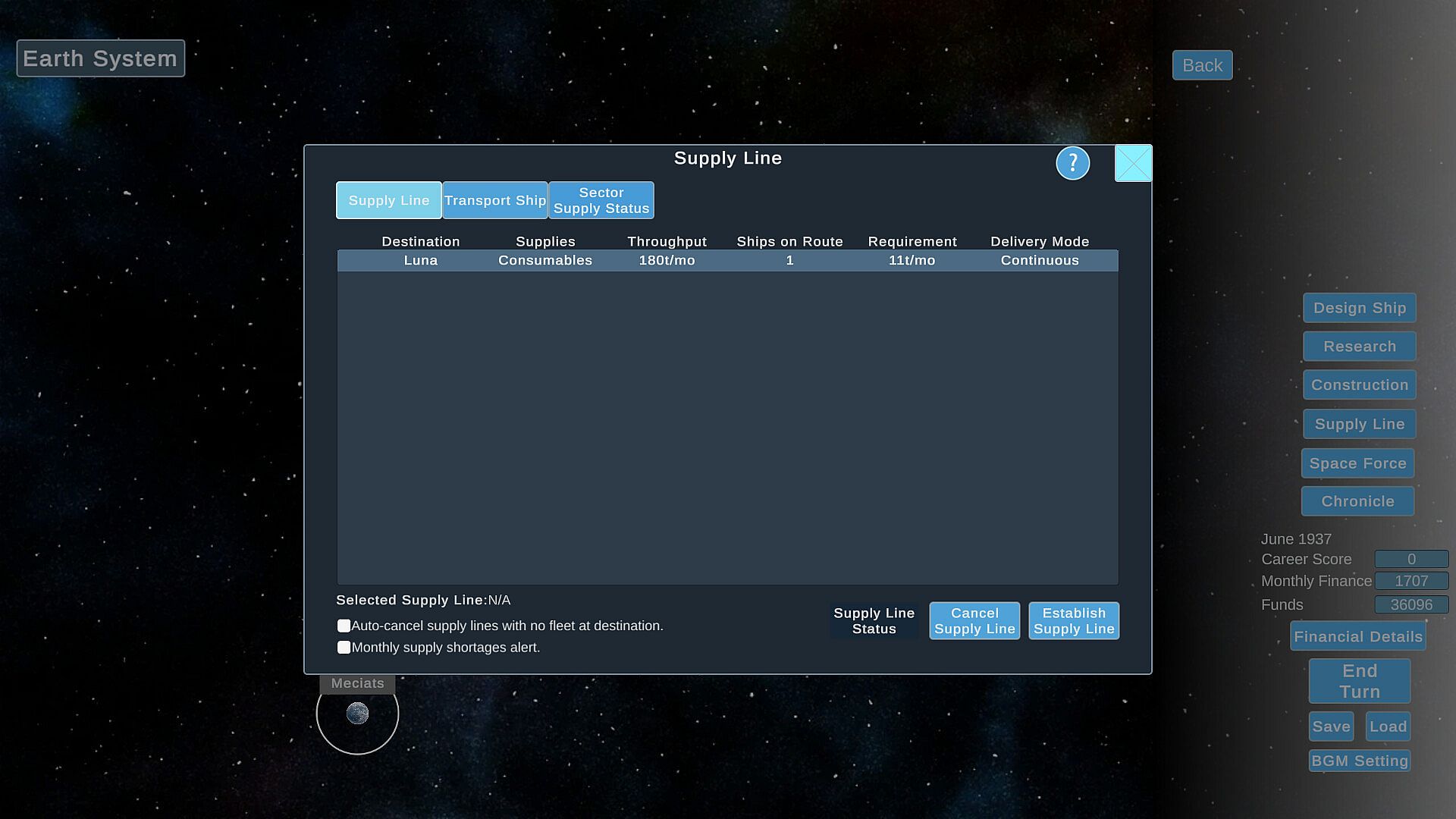
Task: Open the Research menu
Action: pos(1359,347)
